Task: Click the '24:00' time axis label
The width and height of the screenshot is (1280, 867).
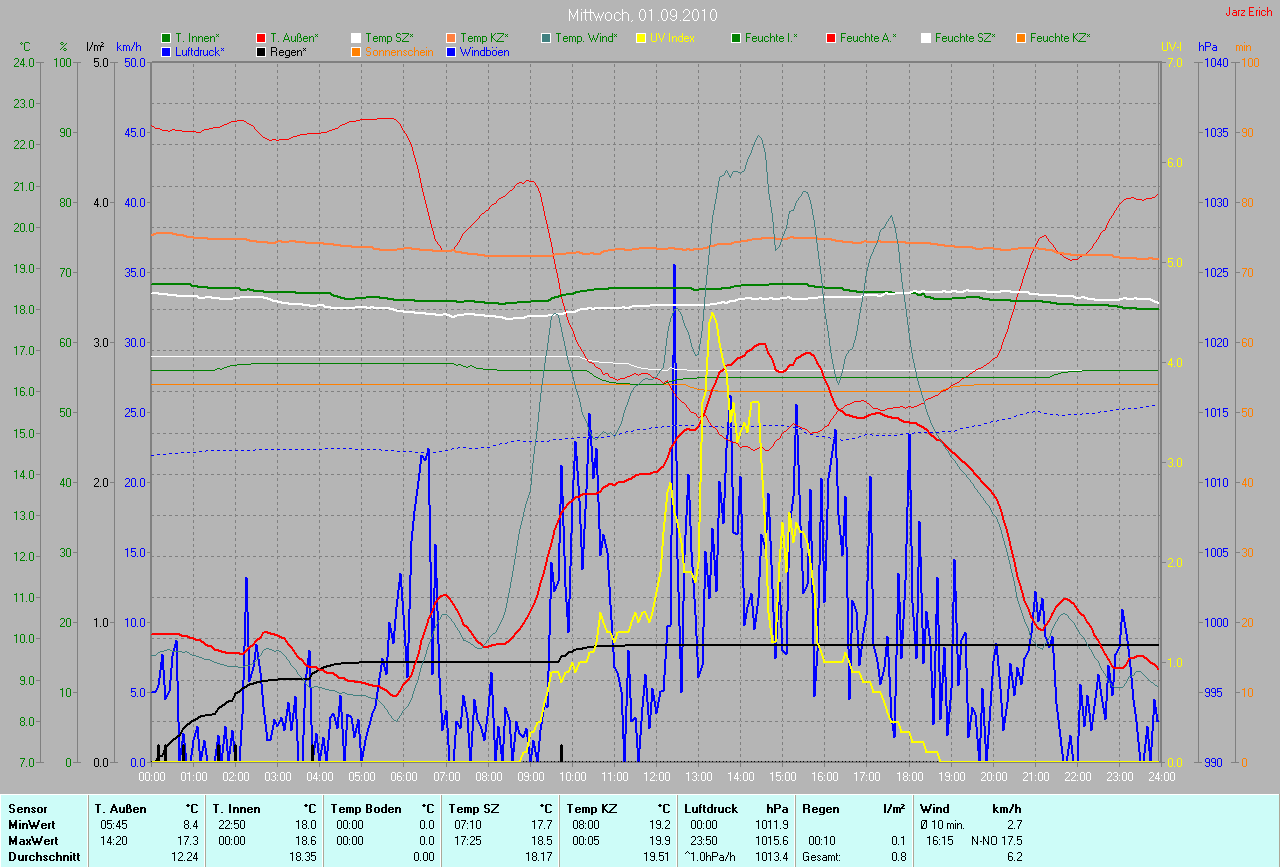Action: click(1161, 776)
